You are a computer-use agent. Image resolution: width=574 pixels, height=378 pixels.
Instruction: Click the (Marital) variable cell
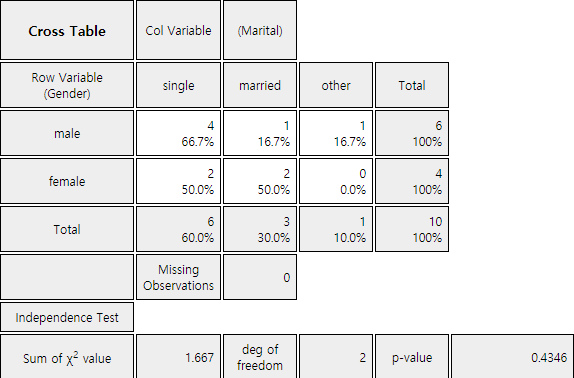[260, 30]
